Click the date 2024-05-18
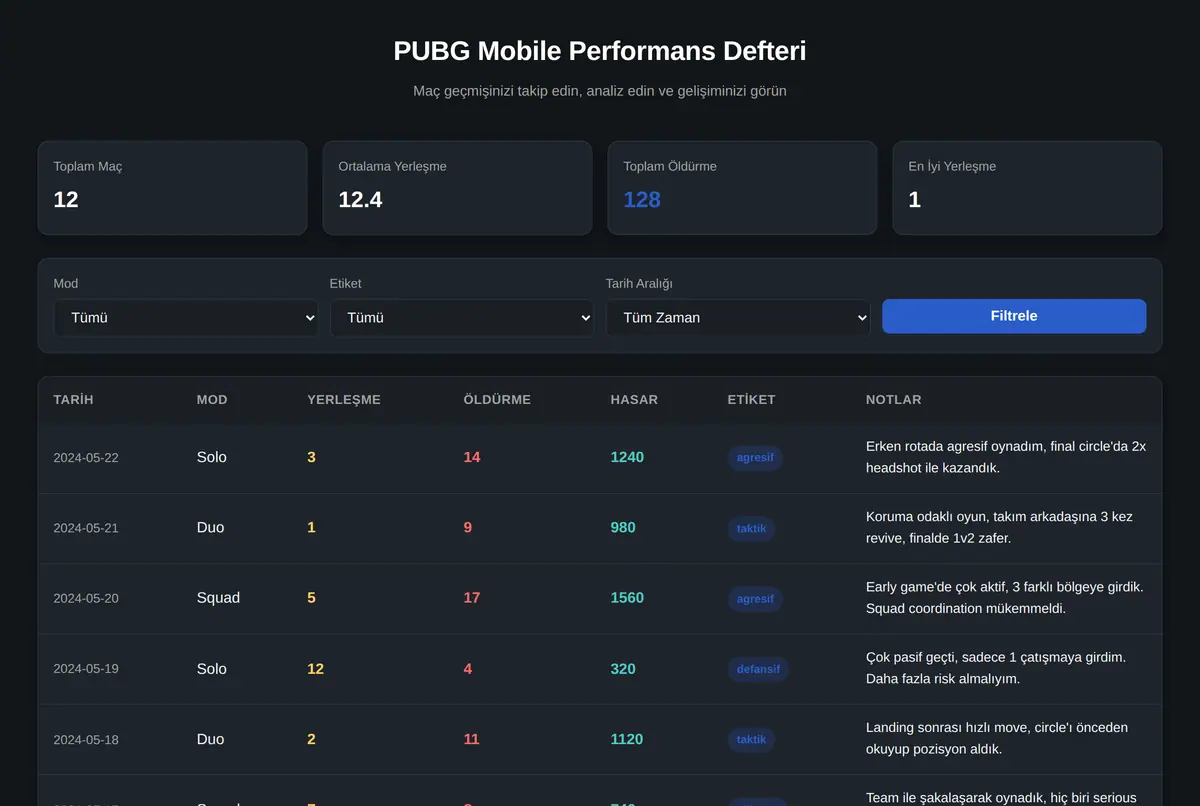The height and width of the screenshot is (806, 1200). tap(86, 739)
